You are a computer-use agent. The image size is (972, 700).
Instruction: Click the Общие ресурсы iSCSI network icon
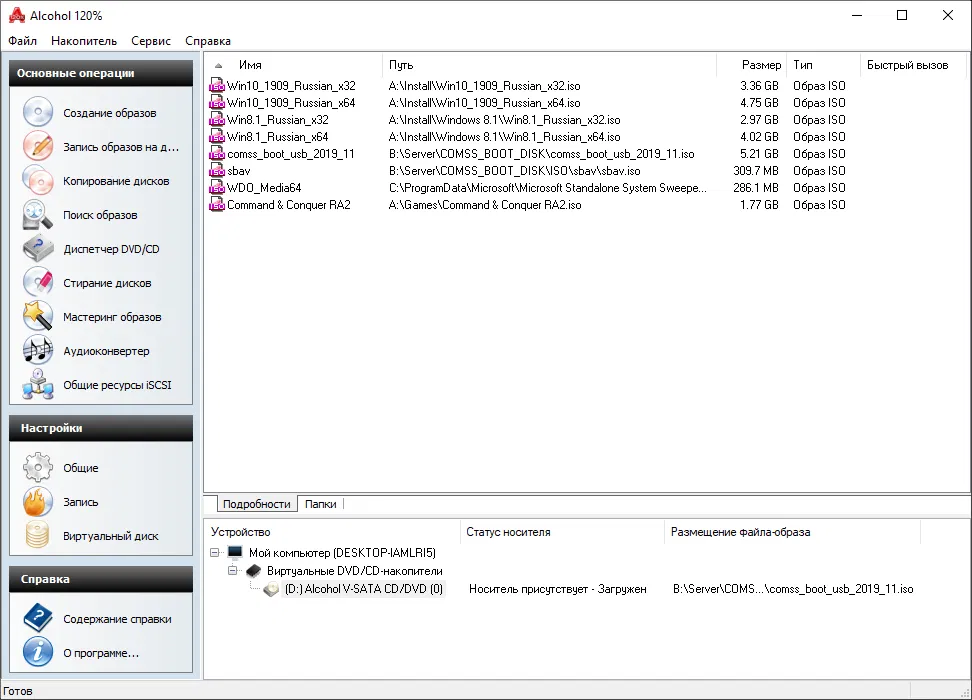38,384
